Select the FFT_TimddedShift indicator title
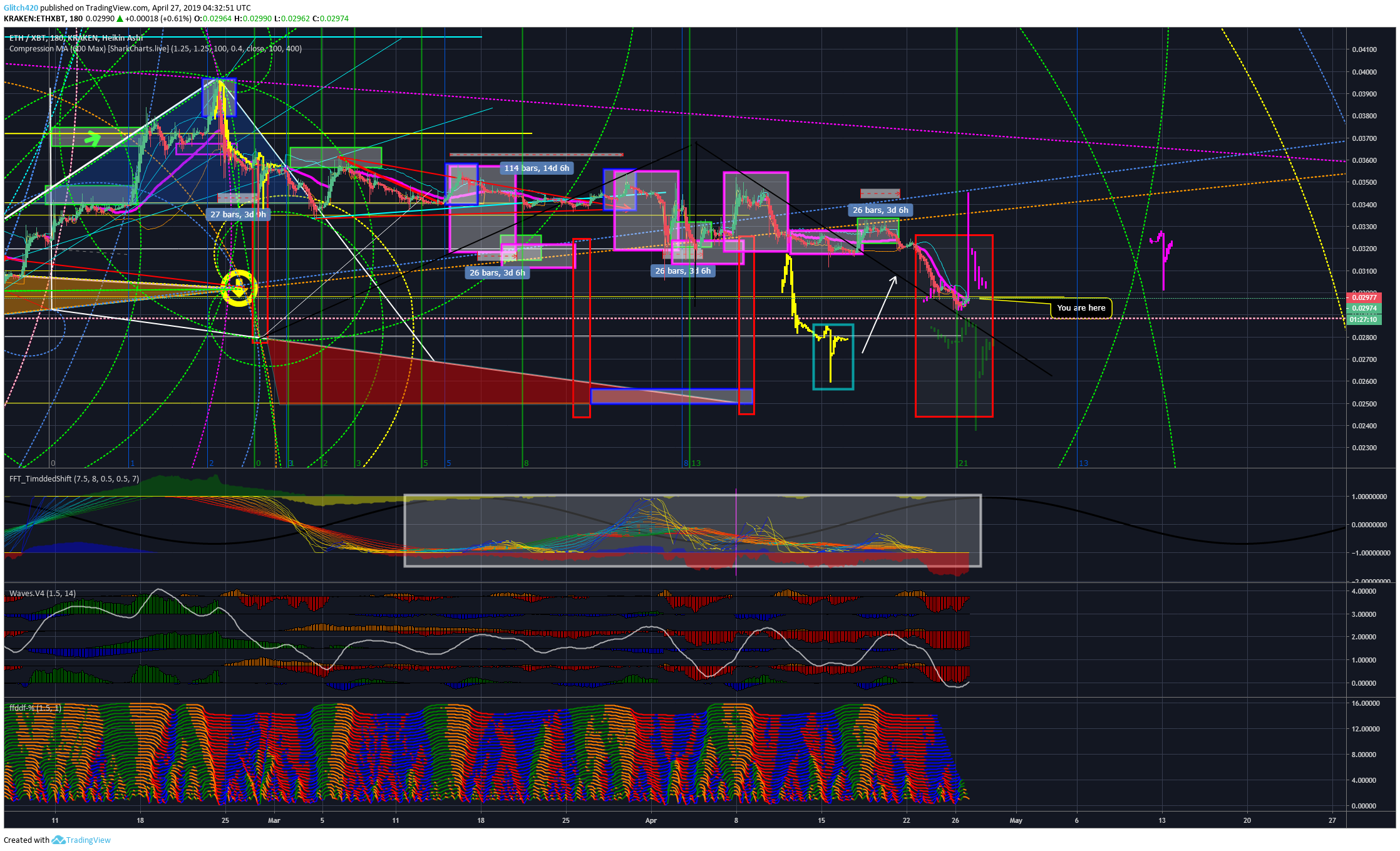Image resolution: width=1400 pixels, height=851 pixels. point(75,479)
